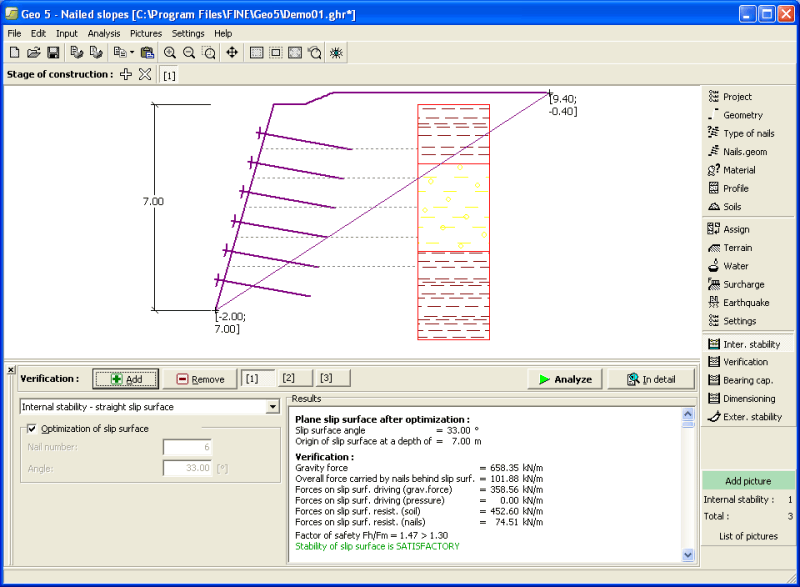Screen dimensions: 800x587
Task: Click the zoom out magnifier icon
Action: pos(189,53)
